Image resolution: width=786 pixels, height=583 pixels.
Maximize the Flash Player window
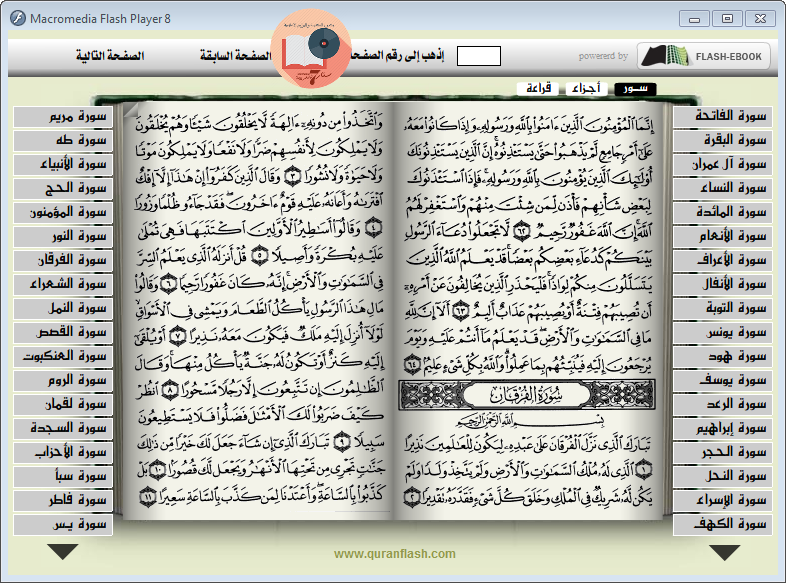click(x=727, y=19)
